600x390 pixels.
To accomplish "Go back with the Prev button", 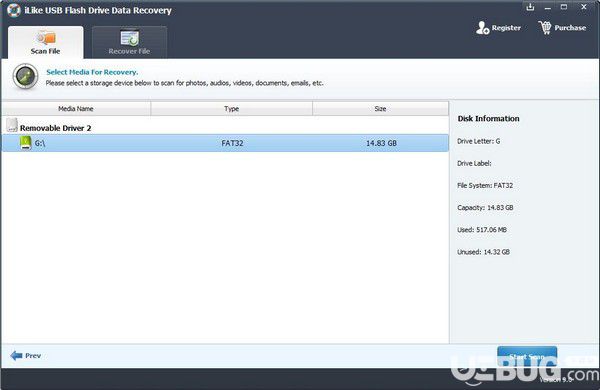I will 26,356.
